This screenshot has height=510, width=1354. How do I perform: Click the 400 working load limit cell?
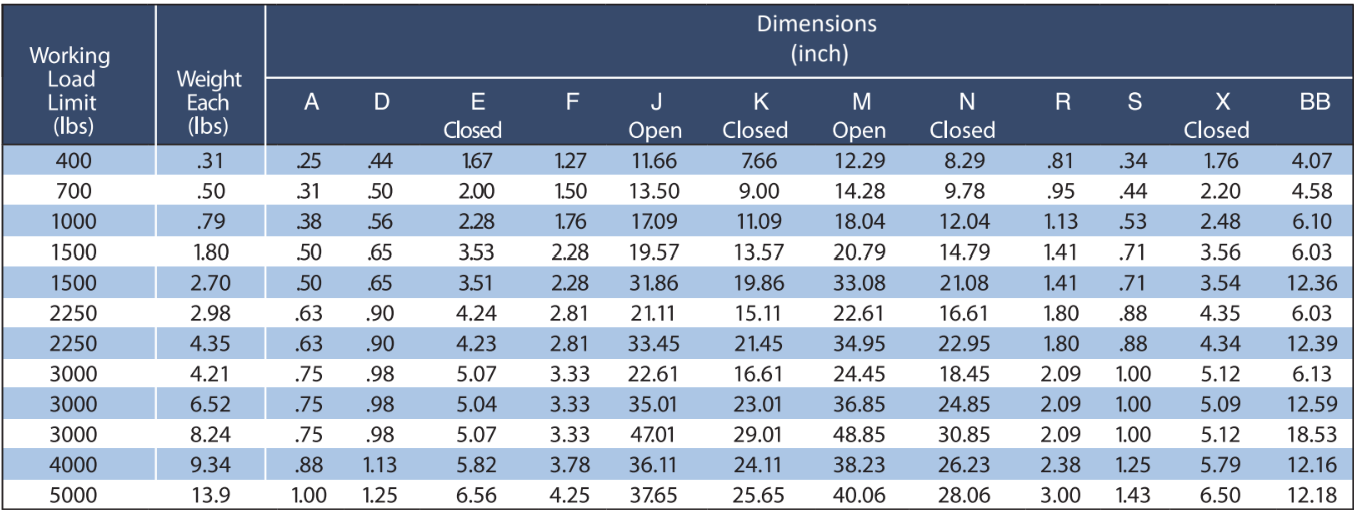pyautogui.click(x=78, y=161)
